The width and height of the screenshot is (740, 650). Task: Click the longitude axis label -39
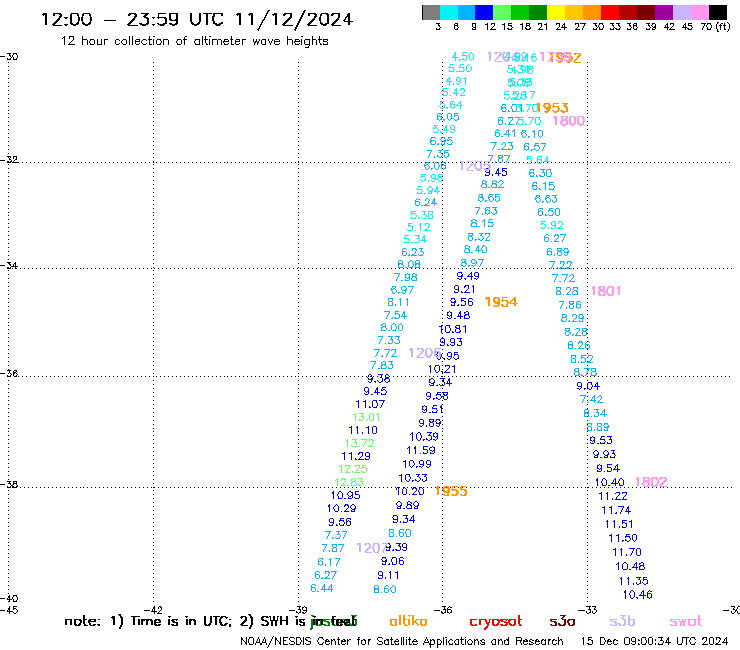pos(298,610)
